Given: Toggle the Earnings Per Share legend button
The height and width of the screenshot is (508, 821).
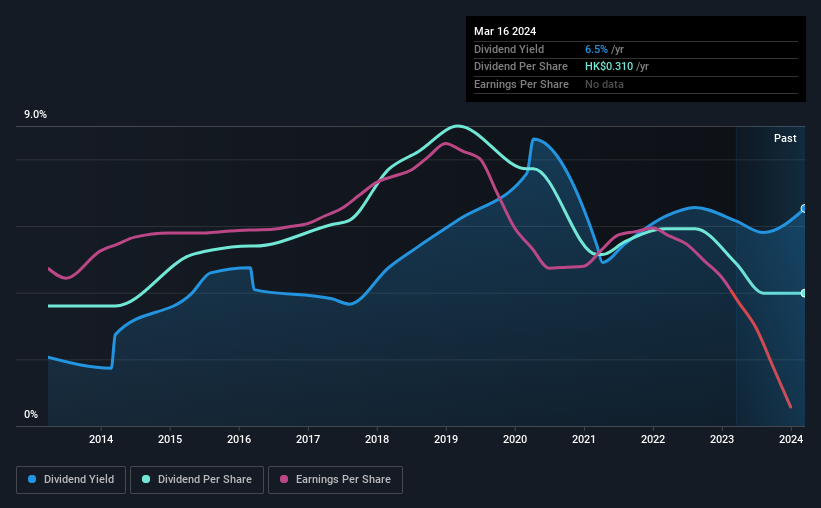Looking at the screenshot, I should (x=335, y=479).
